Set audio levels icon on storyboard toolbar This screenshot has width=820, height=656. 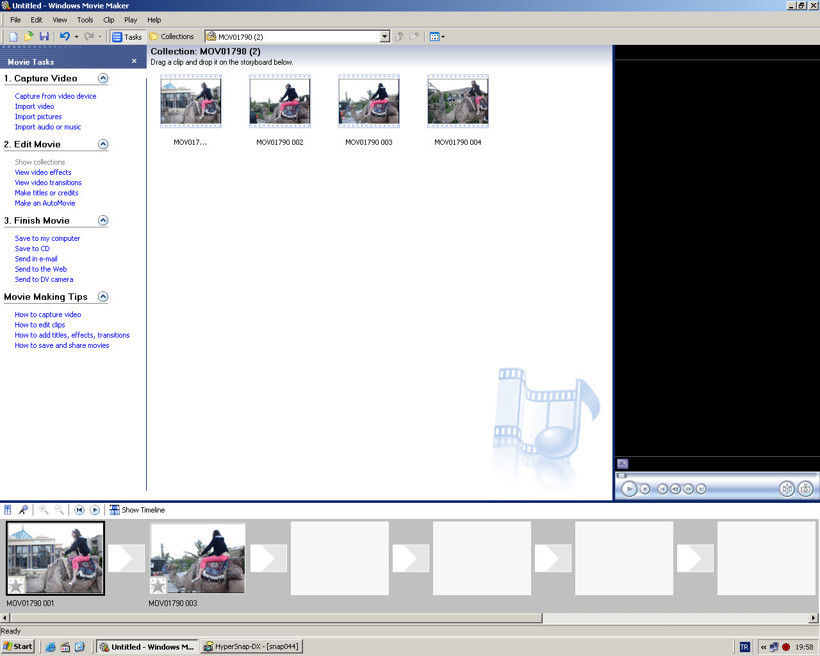(8, 510)
